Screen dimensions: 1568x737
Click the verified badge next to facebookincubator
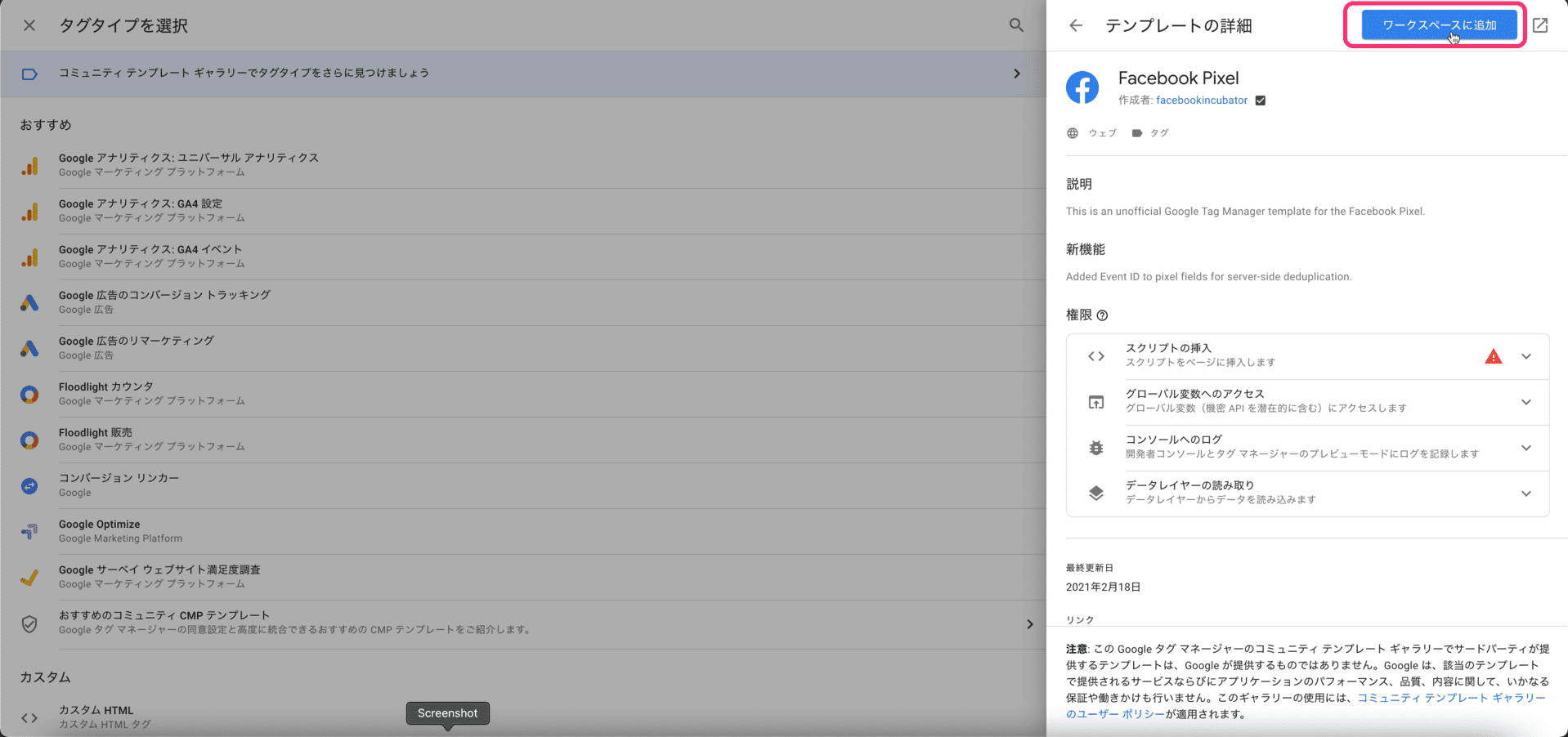[x=1260, y=100]
